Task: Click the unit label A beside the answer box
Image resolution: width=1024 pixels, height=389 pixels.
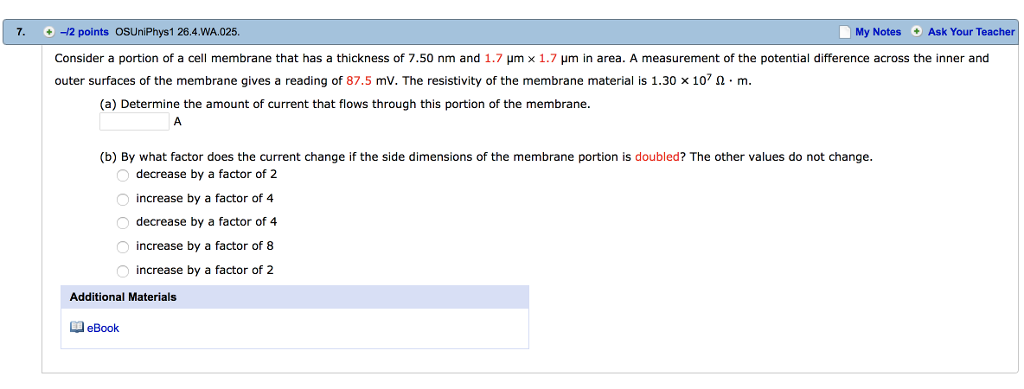Action: [x=178, y=121]
